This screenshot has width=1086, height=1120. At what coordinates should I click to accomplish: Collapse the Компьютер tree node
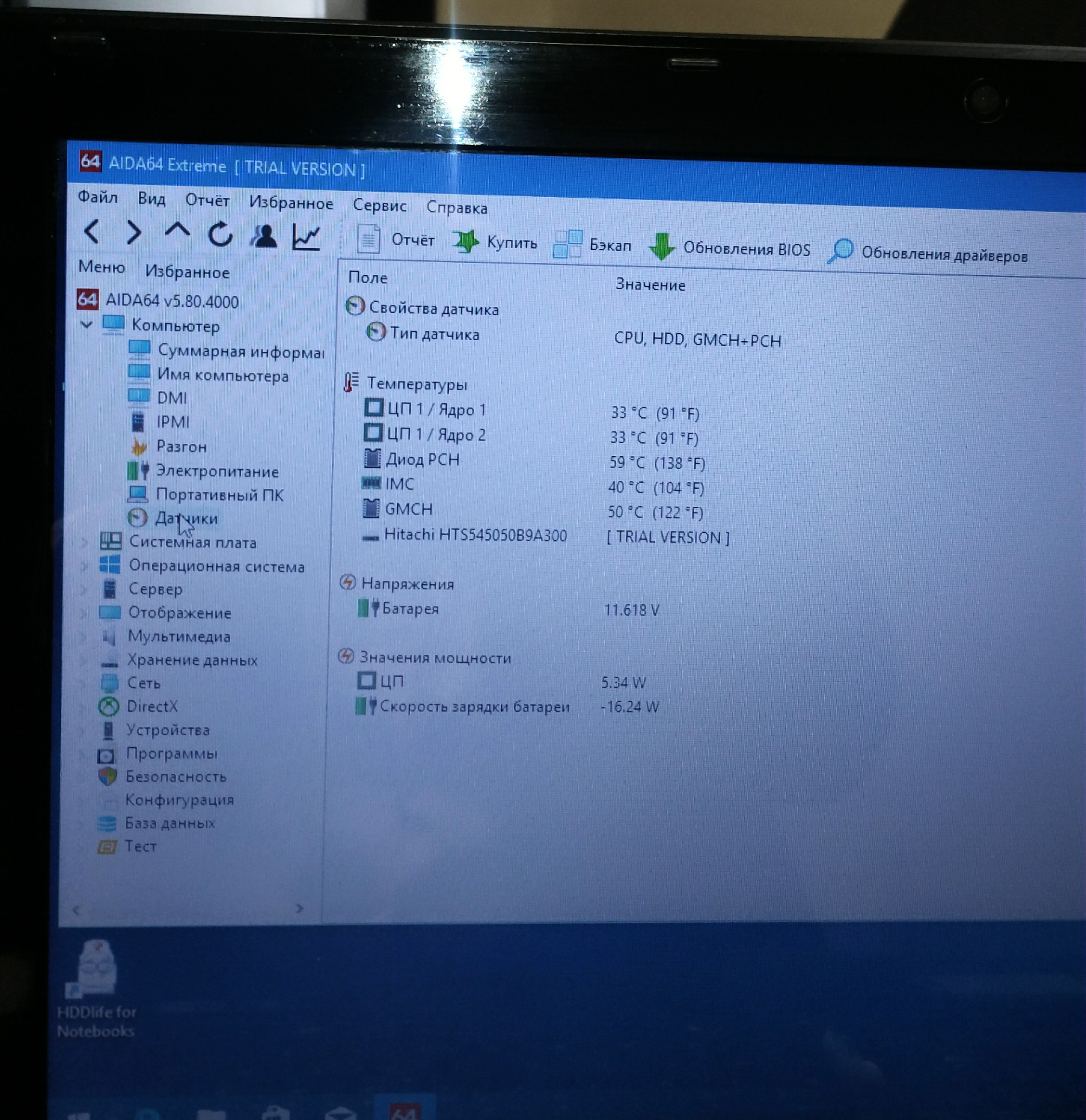[86, 324]
